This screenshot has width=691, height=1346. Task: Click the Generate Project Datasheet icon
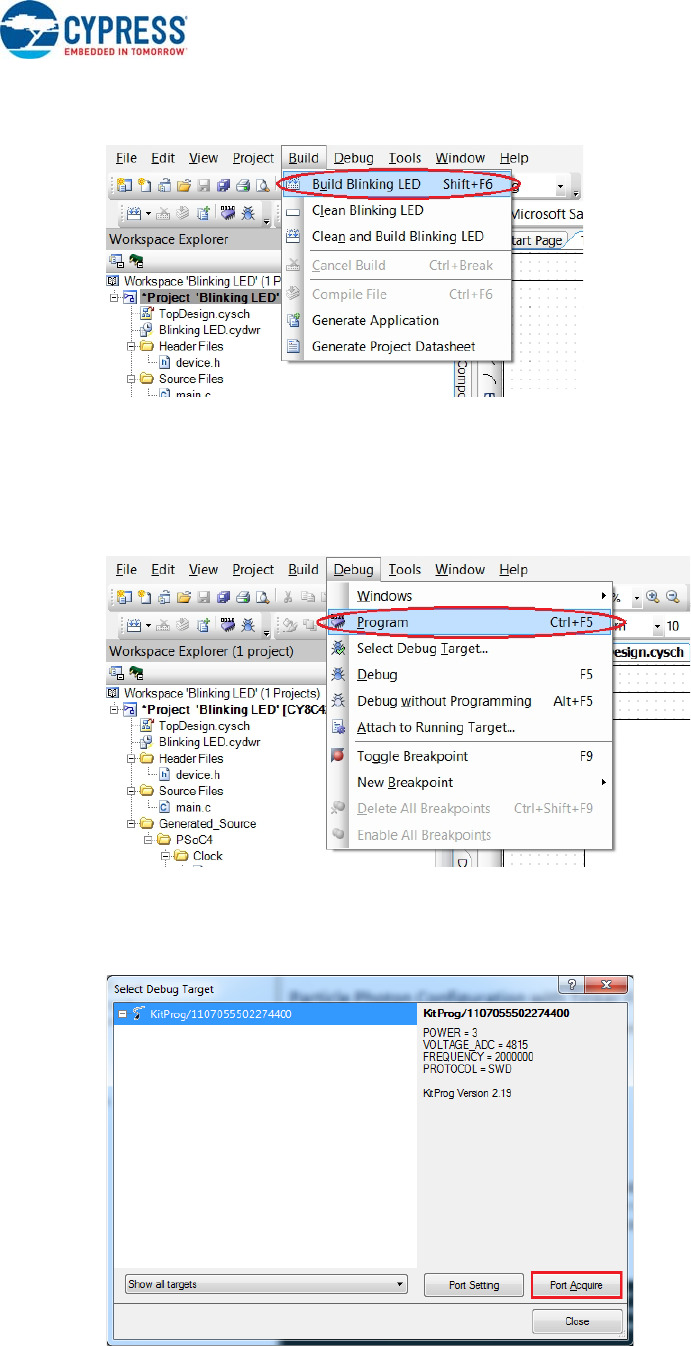(294, 347)
